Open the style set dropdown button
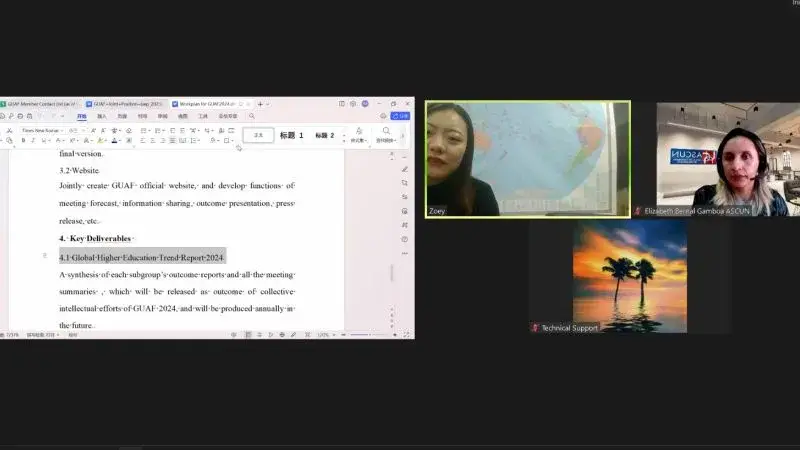 pos(359,135)
